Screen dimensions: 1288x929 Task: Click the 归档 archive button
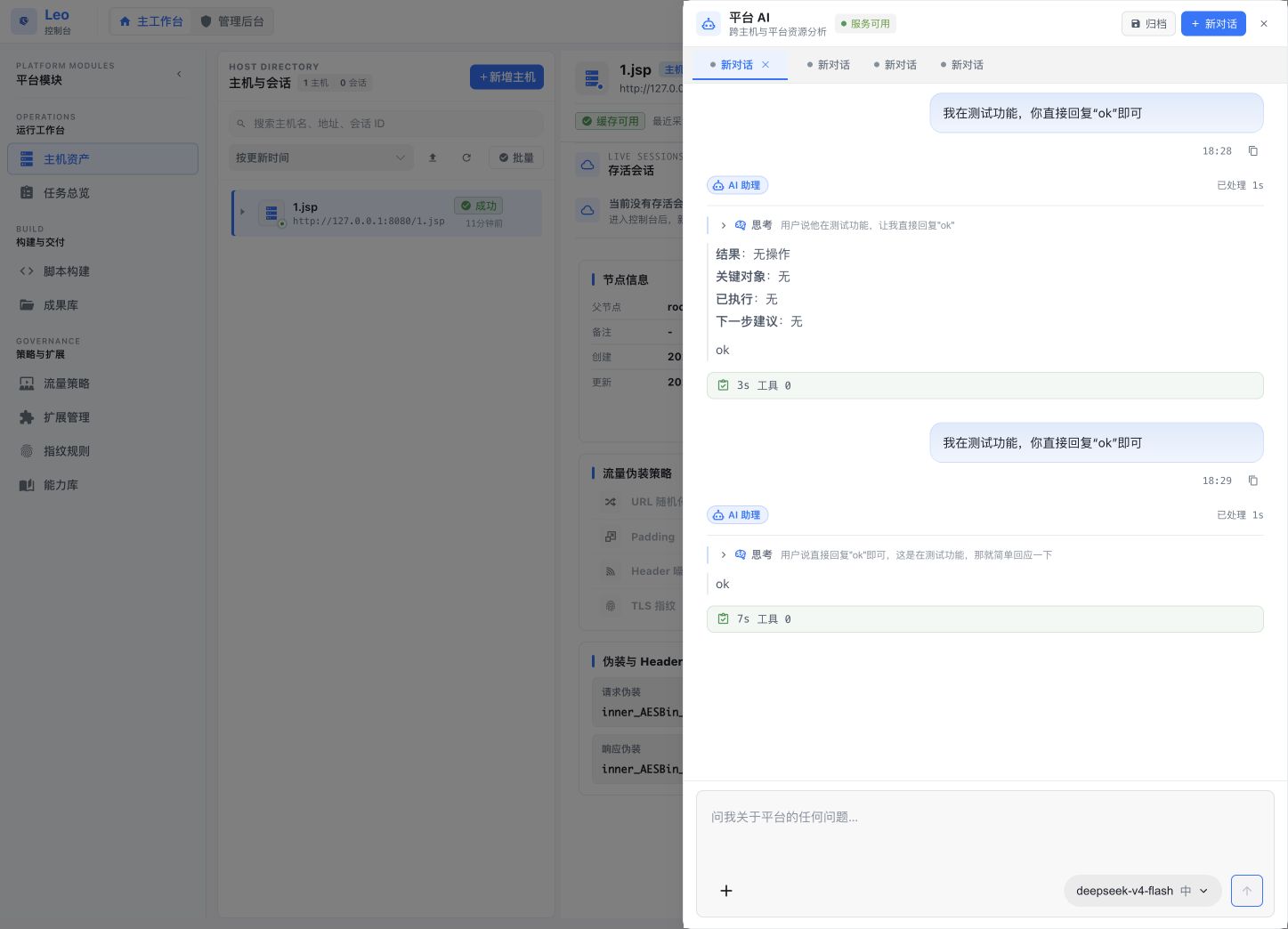pyautogui.click(x=1148, y=24)
